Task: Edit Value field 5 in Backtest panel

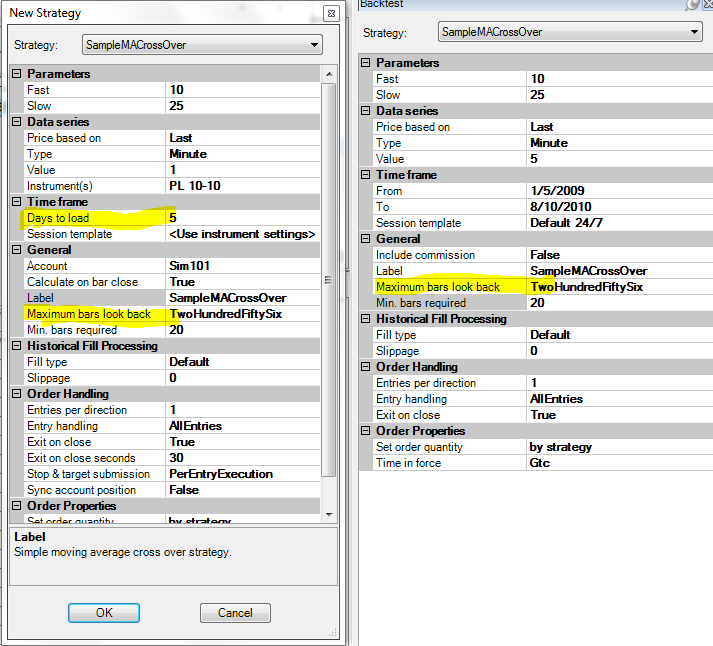Action: [620, 159]
